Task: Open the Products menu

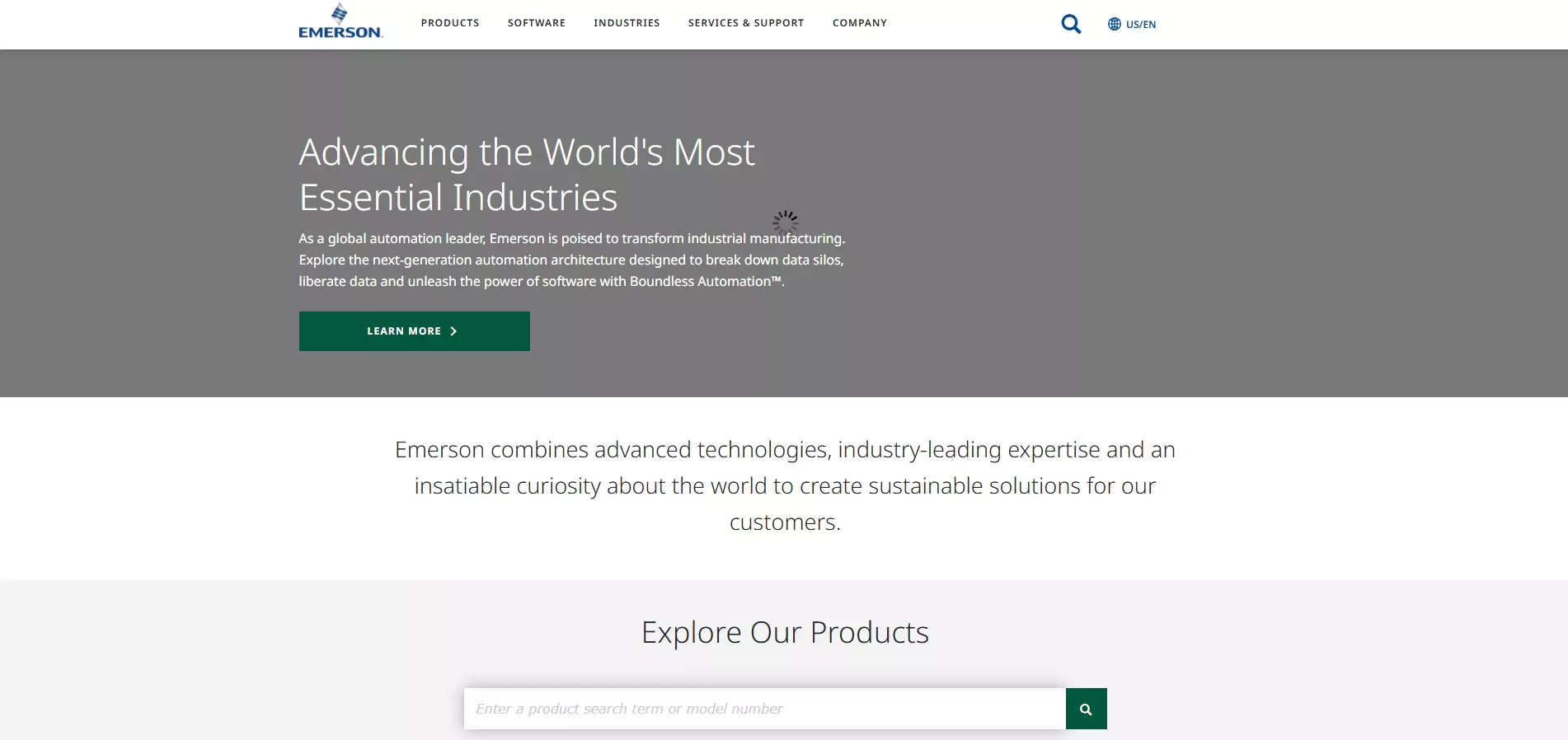Action: click(450, 23)
